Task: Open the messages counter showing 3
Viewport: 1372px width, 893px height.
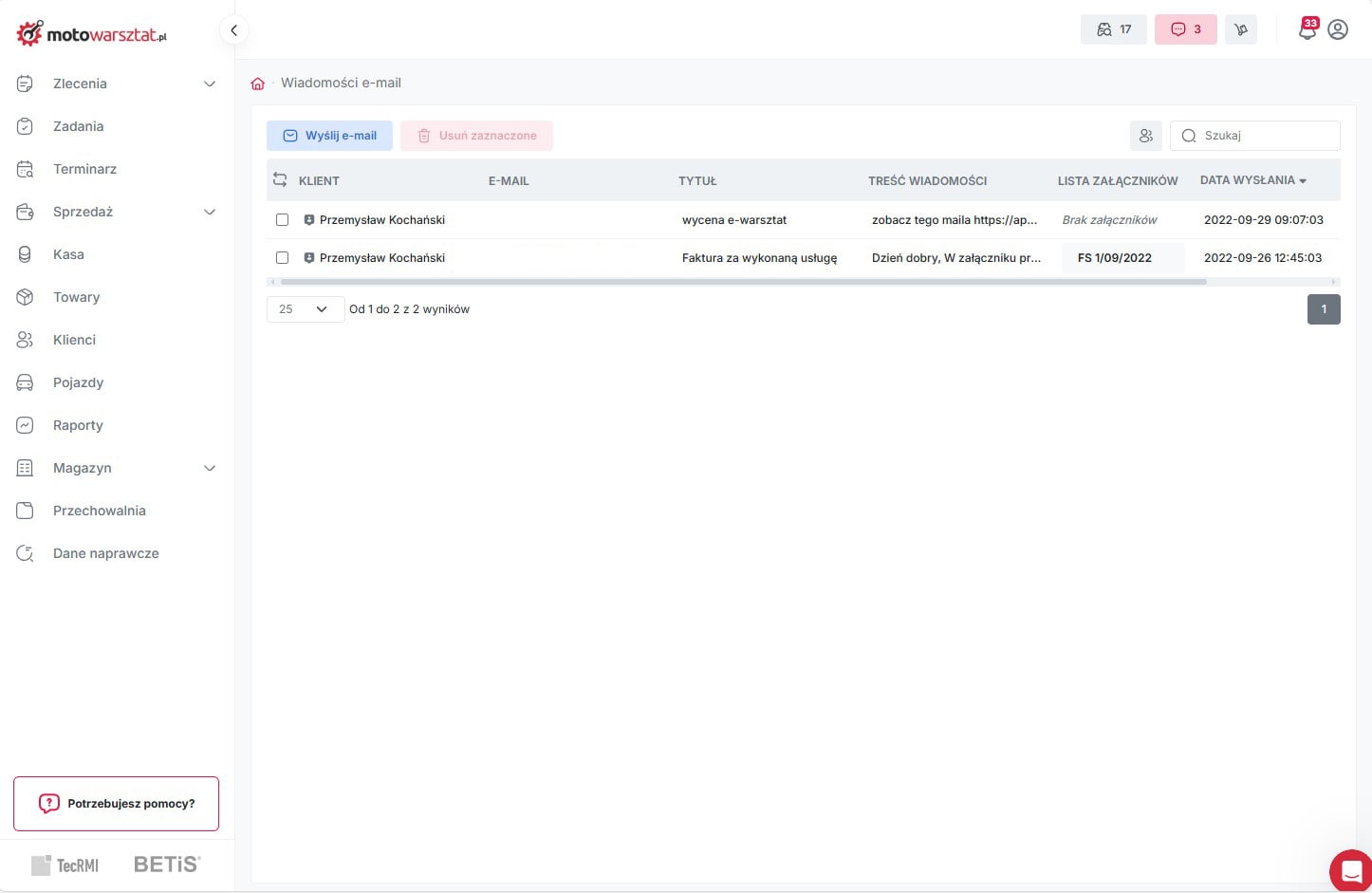Action: coord(1185,29)
